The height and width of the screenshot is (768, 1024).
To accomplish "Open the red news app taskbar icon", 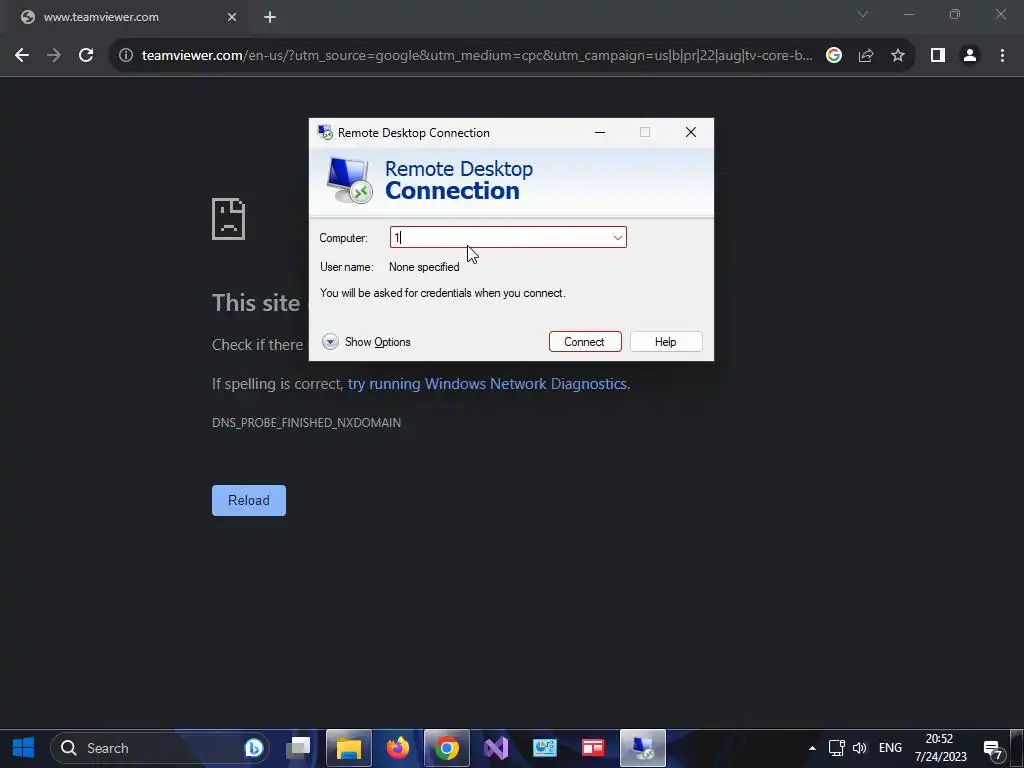I will [593, 748].
